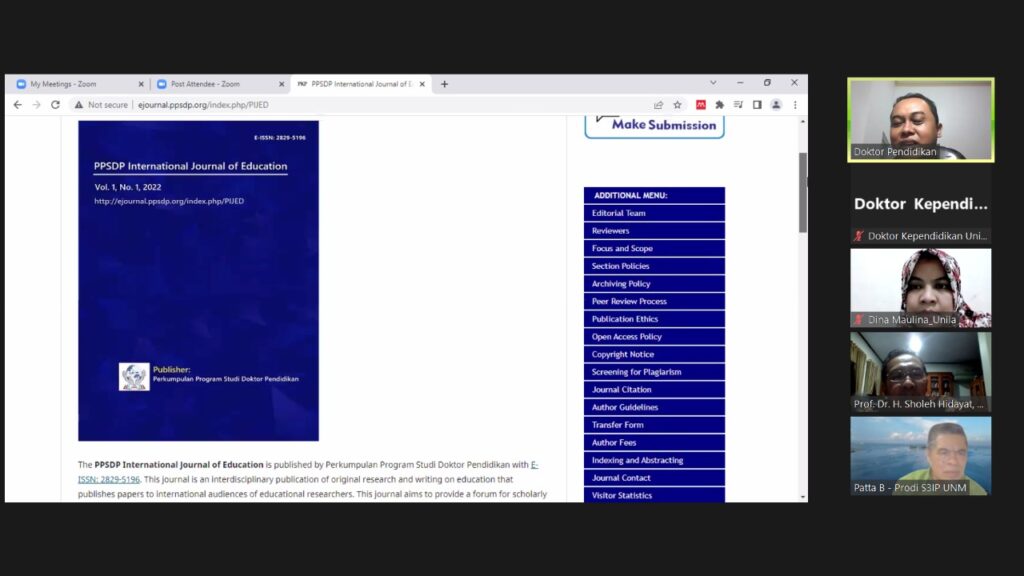Open Chrome profile avatar icon
Viewport: 1024px width, 576px height.
[x=775, y=105]
